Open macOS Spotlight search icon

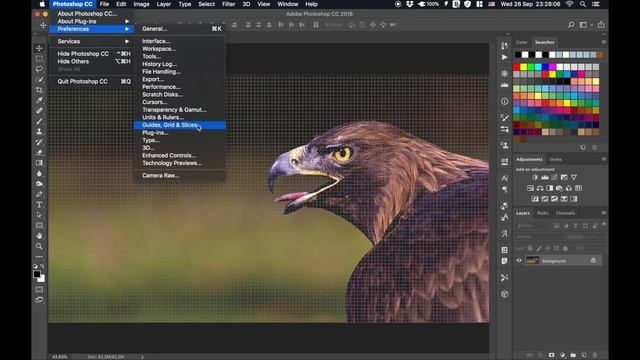[x=583, y=4]
